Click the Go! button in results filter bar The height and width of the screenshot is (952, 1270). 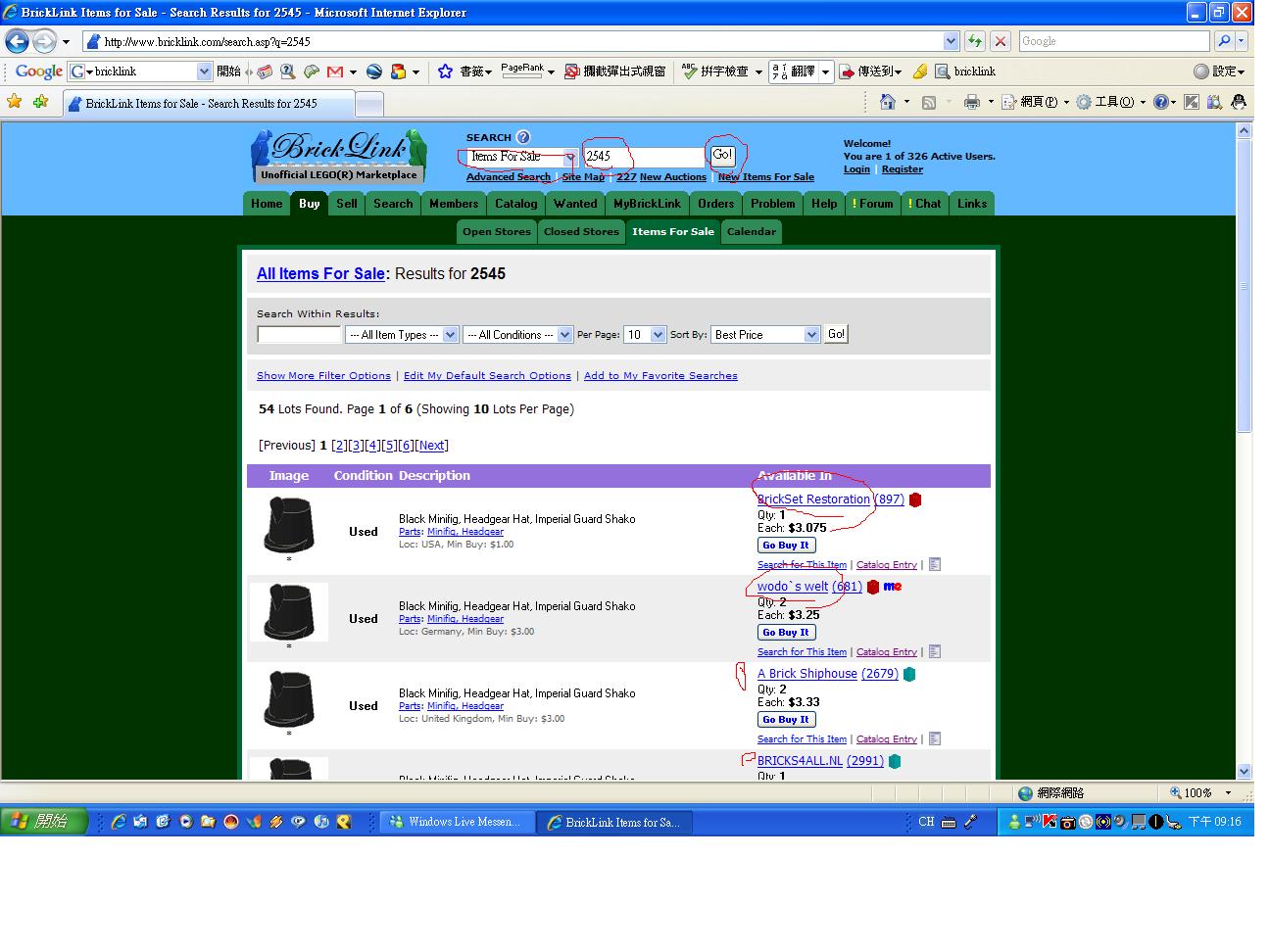[x=836, y=334]
